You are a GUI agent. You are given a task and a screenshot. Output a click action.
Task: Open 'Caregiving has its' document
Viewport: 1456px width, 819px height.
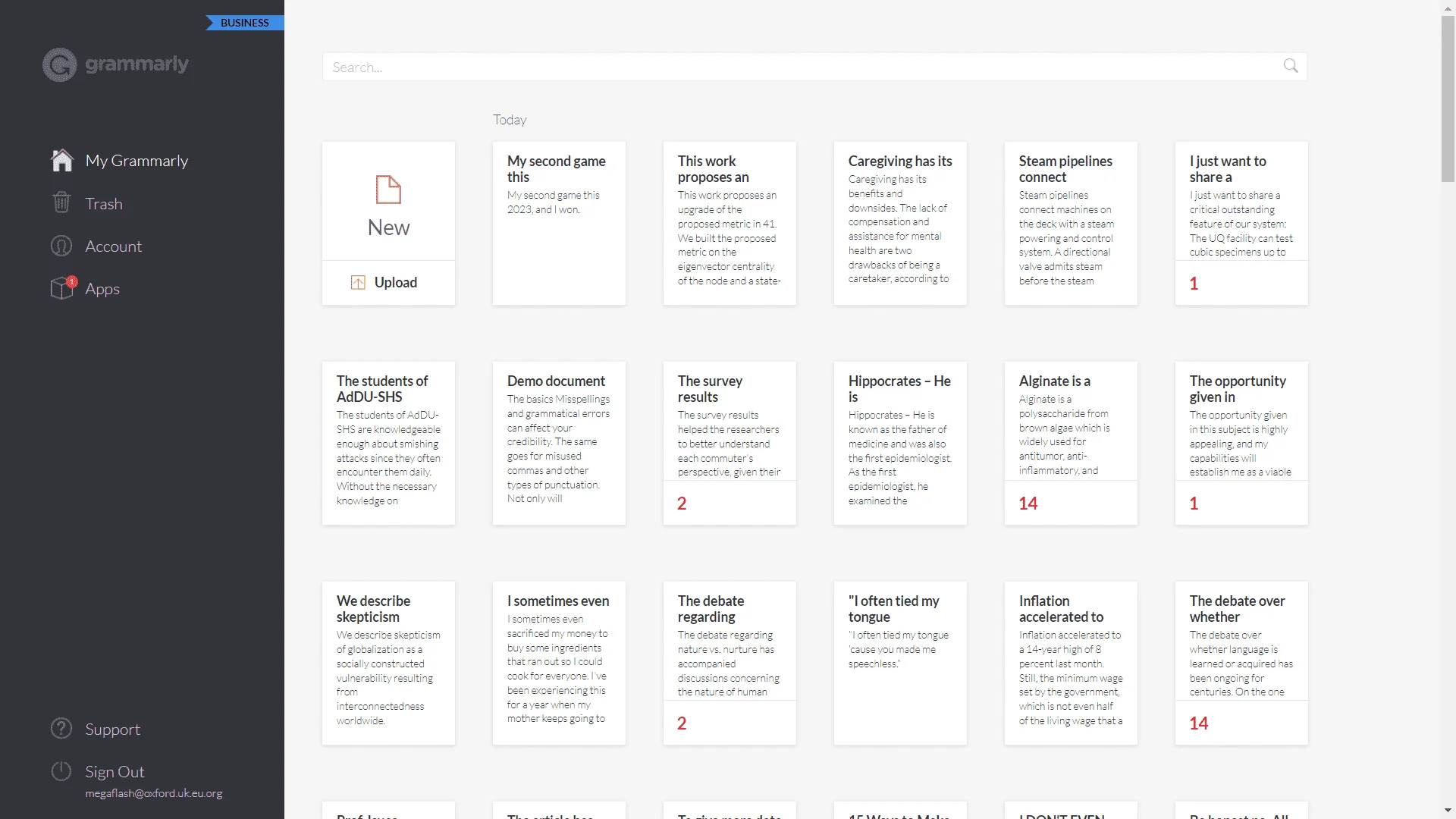(x=900, y=223)
